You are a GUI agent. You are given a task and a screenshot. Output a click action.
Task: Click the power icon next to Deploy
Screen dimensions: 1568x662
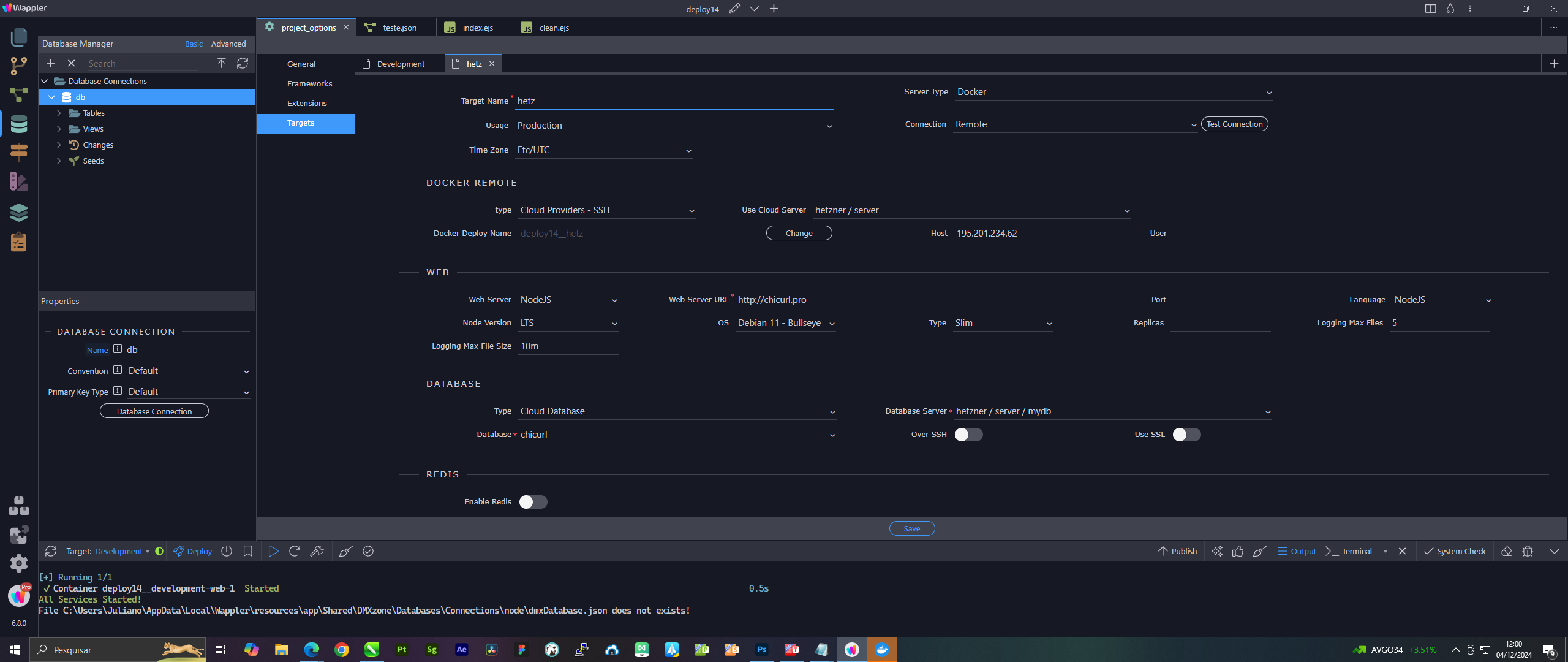[227, 551]
